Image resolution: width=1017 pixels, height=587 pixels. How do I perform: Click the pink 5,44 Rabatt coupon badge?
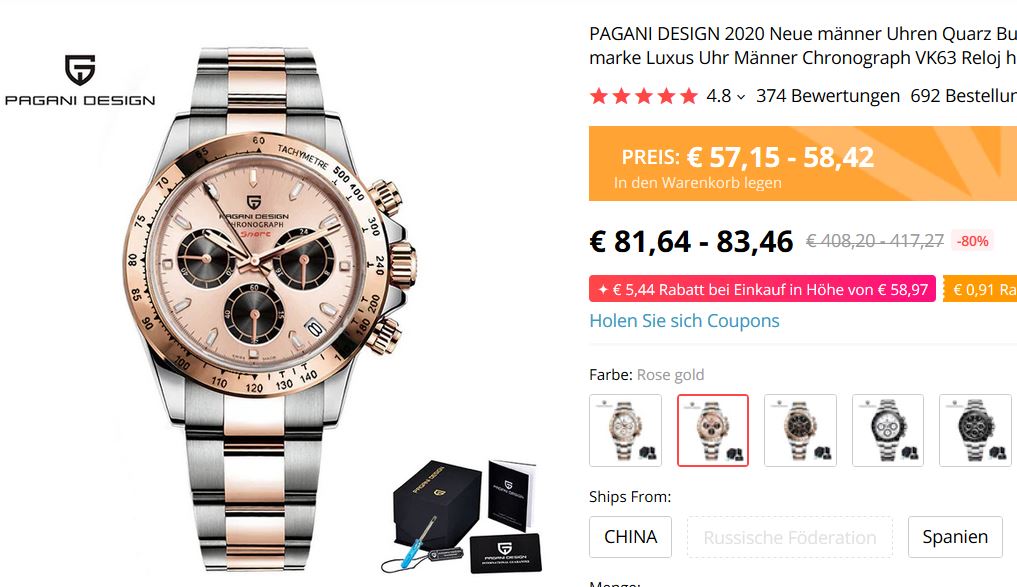point(762,289)
